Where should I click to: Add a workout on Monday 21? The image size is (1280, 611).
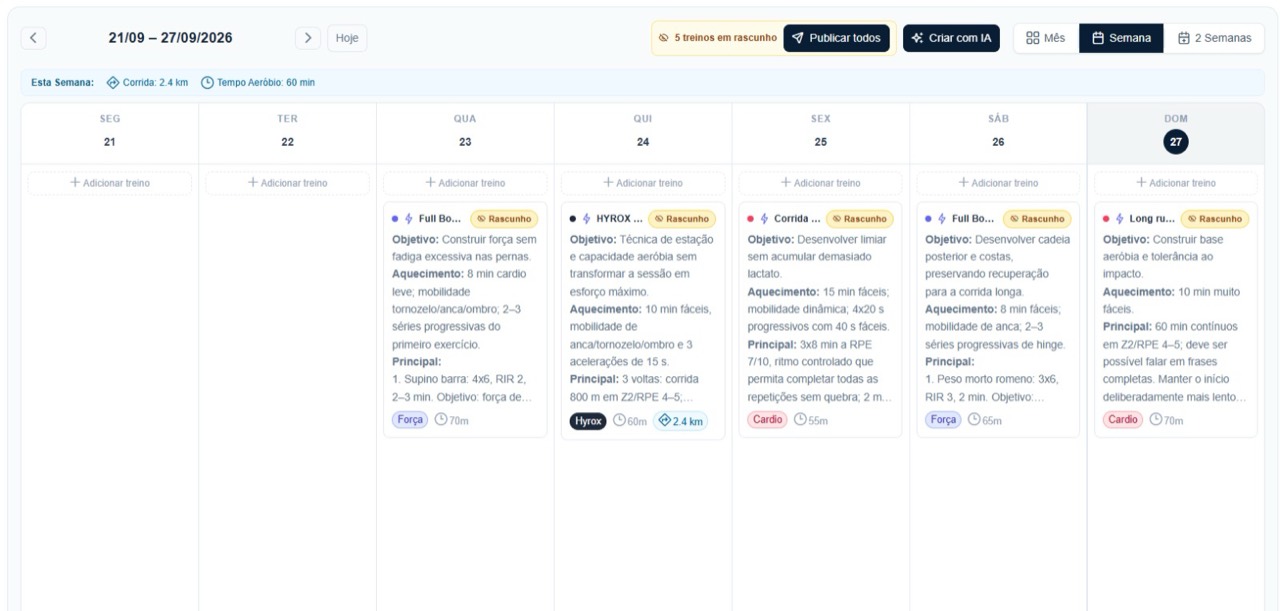pyautogui.click(x=110, y=183)
